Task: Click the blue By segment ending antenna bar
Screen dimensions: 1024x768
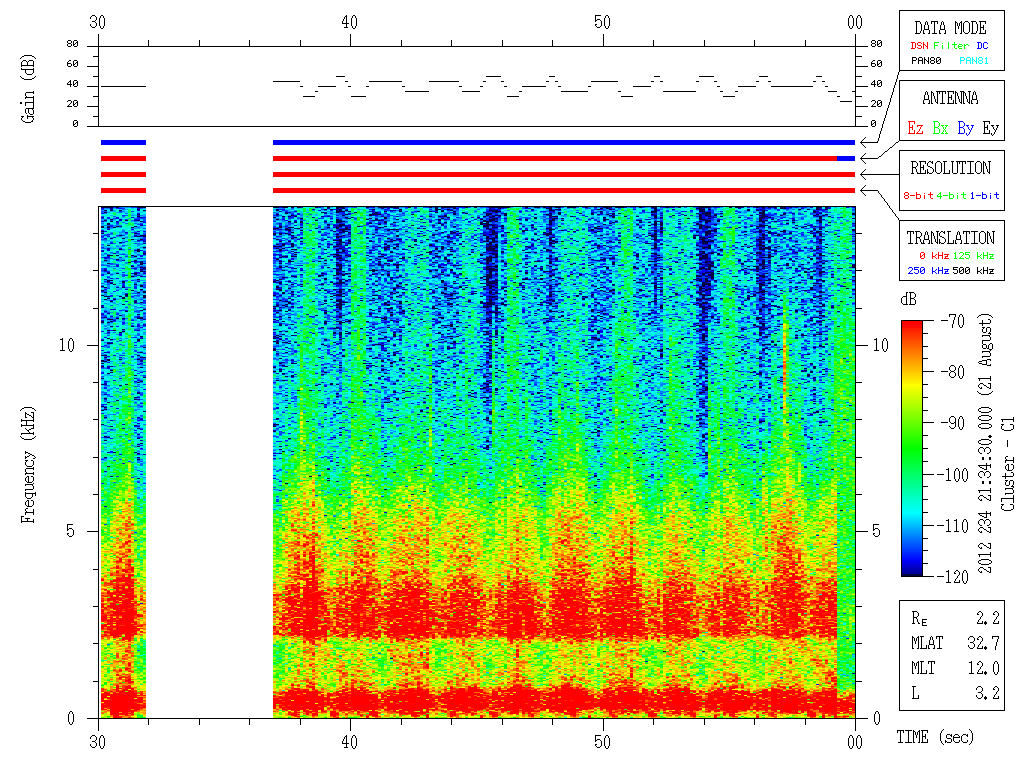Action: point(846,159)
